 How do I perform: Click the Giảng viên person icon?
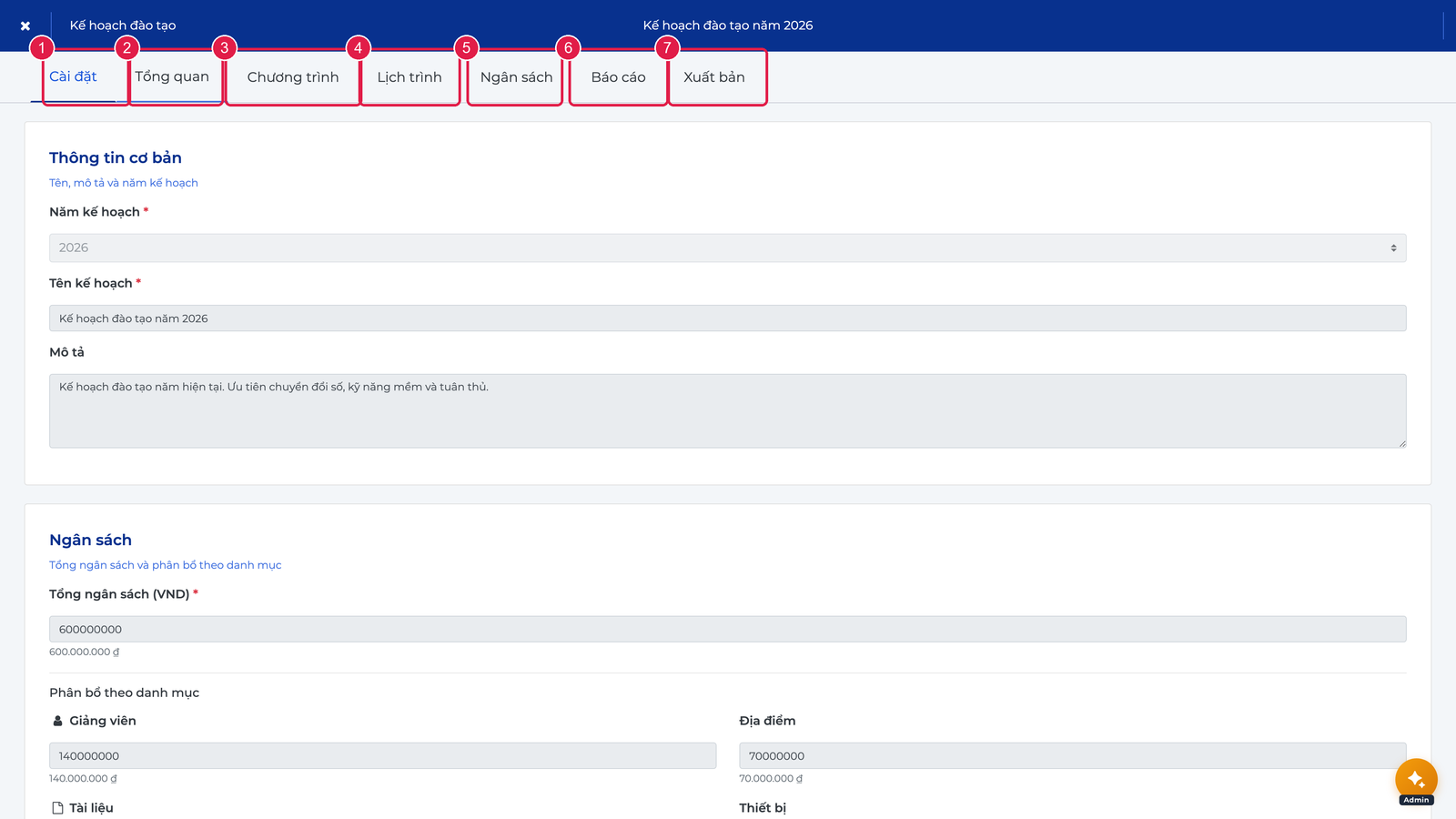pyautogui.click(x=57, y=721)
